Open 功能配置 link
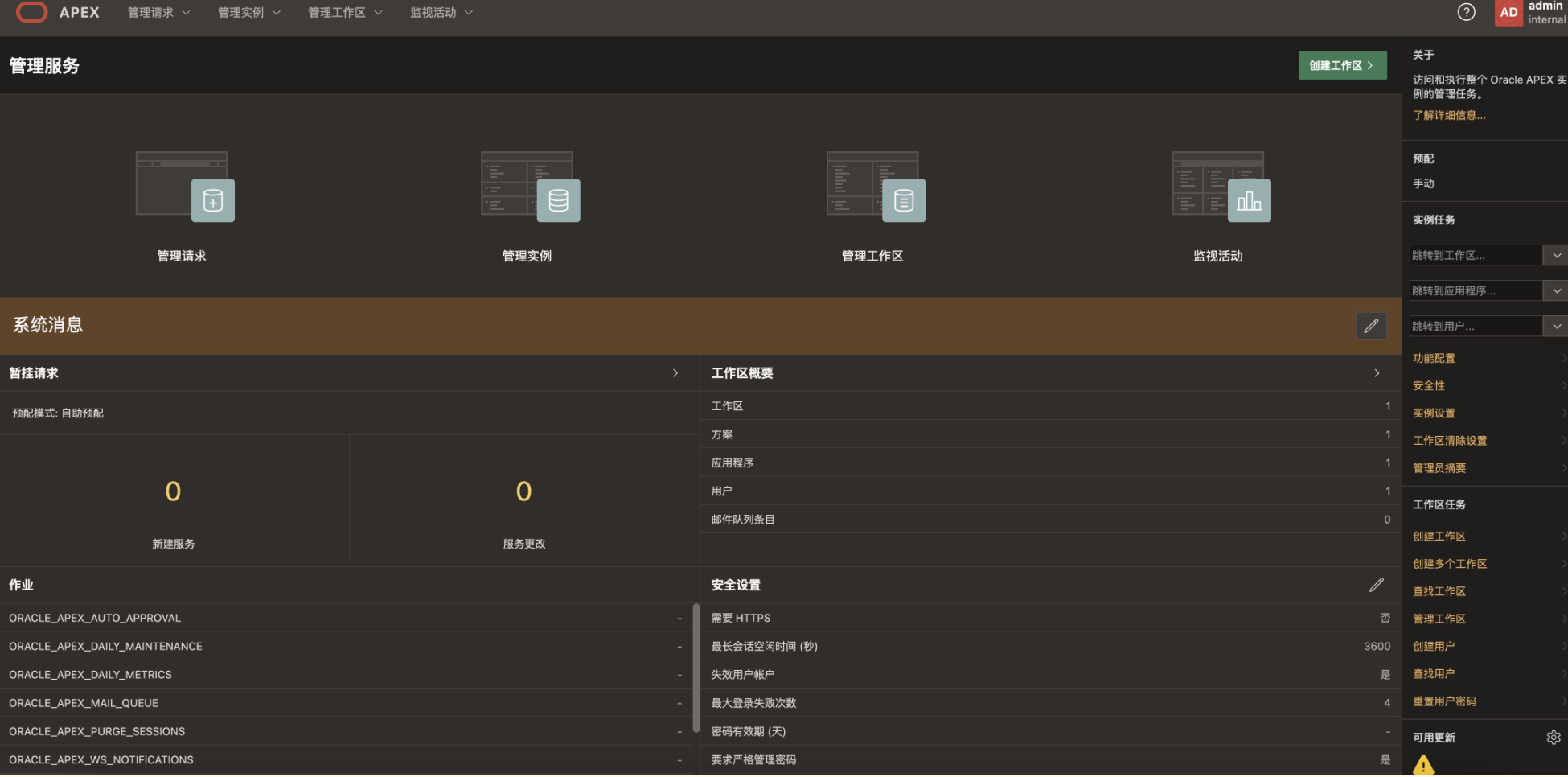Viewport: 1568px width, 777px height. [x=1434, y=358]
